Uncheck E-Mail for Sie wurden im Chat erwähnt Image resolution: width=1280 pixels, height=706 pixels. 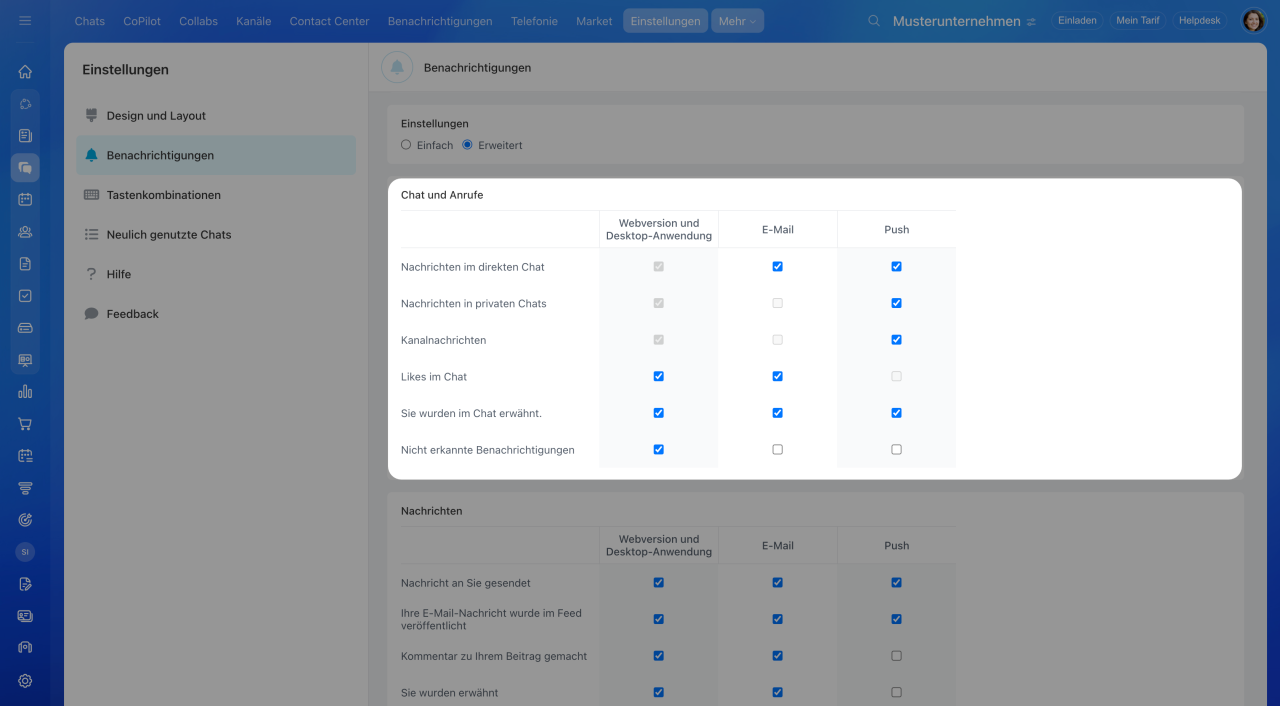[777, 413]
